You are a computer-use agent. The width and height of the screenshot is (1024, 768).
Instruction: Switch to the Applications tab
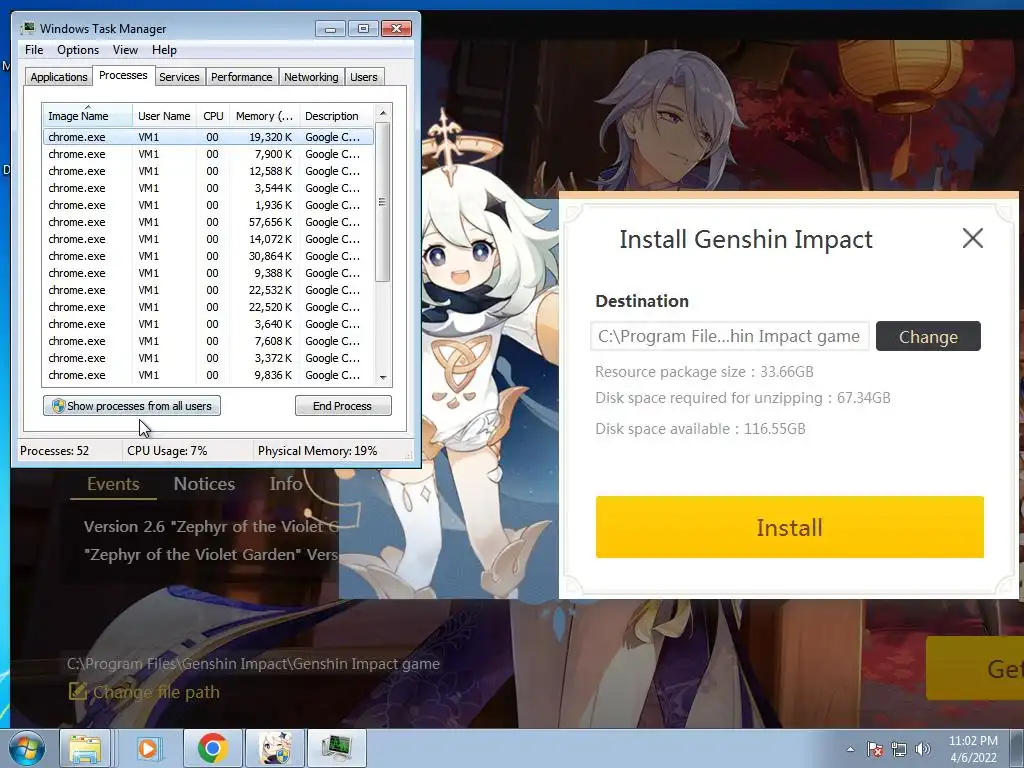click(x=58, y=77)
